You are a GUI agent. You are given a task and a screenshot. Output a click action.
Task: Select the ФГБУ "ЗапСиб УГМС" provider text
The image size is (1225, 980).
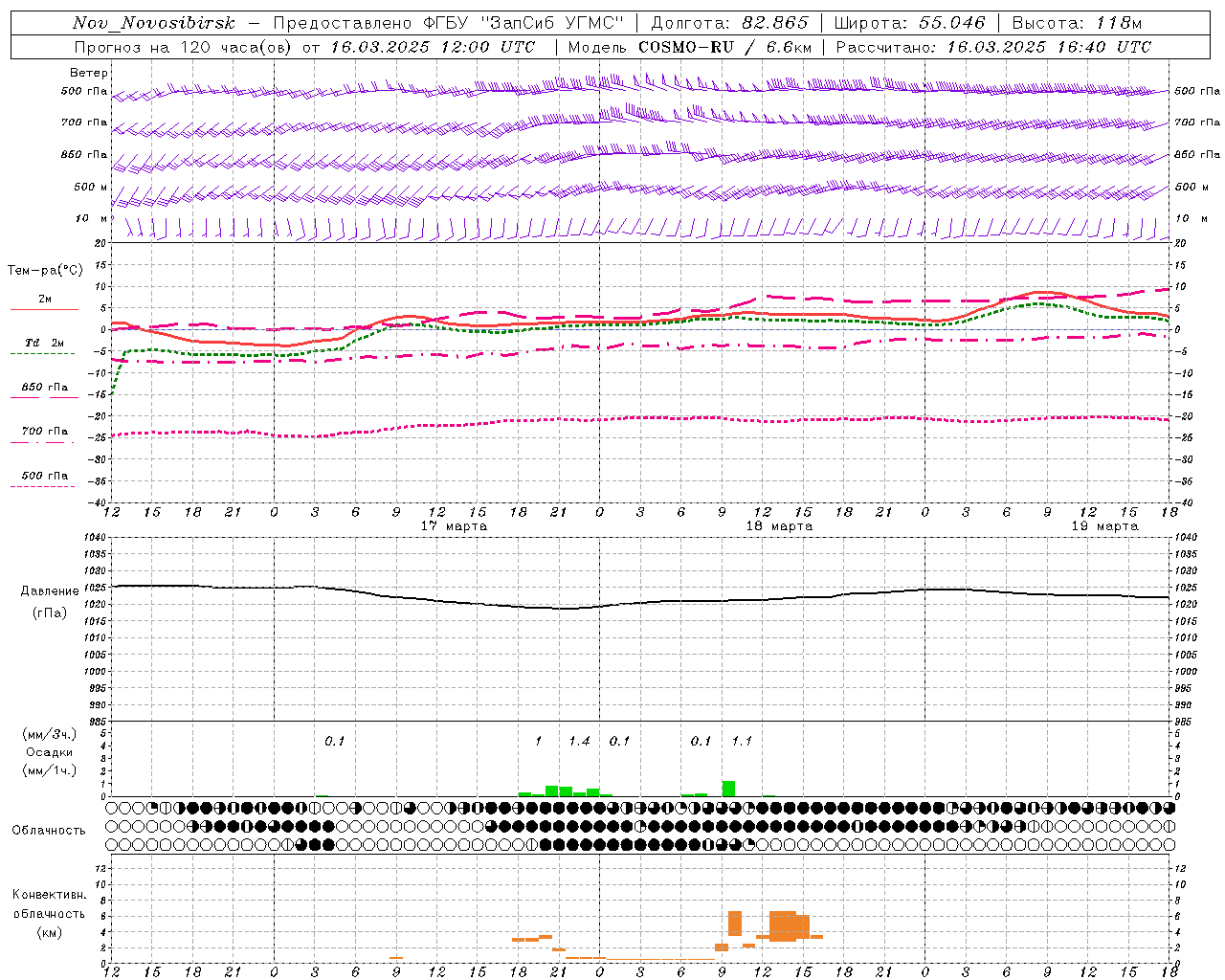tap(523, 23)
